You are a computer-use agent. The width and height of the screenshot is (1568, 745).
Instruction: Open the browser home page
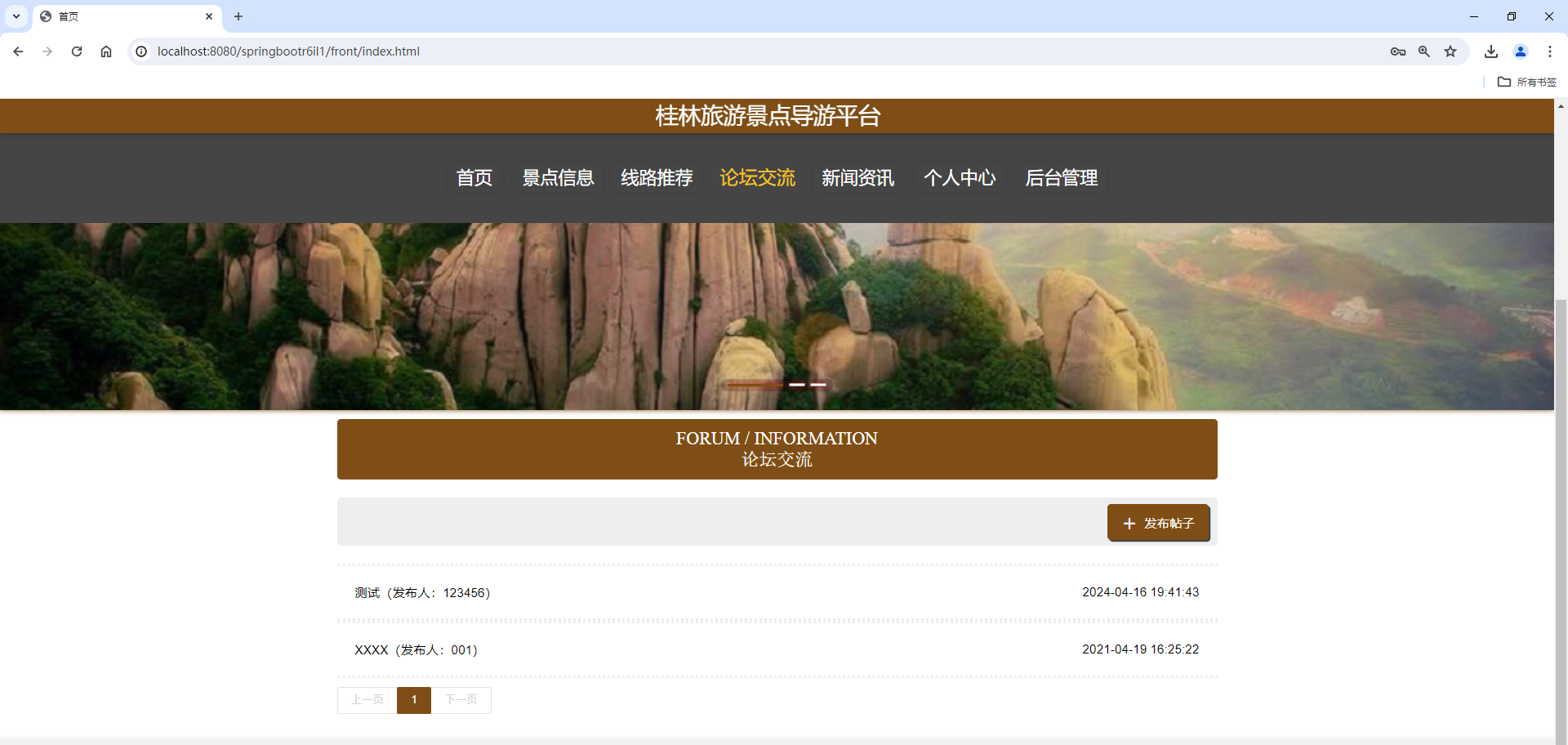(x=105, y=51)
